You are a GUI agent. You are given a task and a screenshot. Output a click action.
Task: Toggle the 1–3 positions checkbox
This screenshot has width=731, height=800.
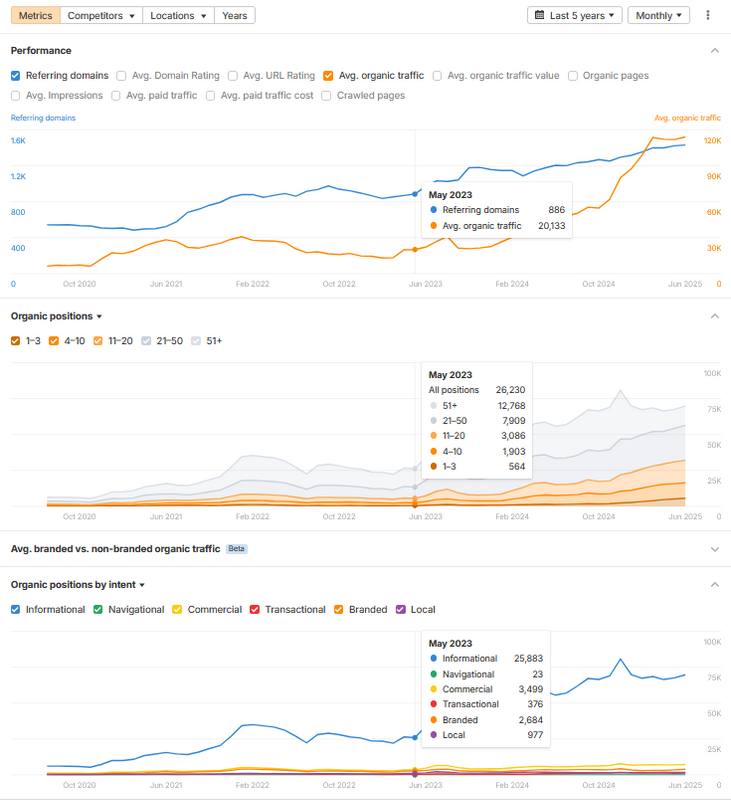pos(16,341)
